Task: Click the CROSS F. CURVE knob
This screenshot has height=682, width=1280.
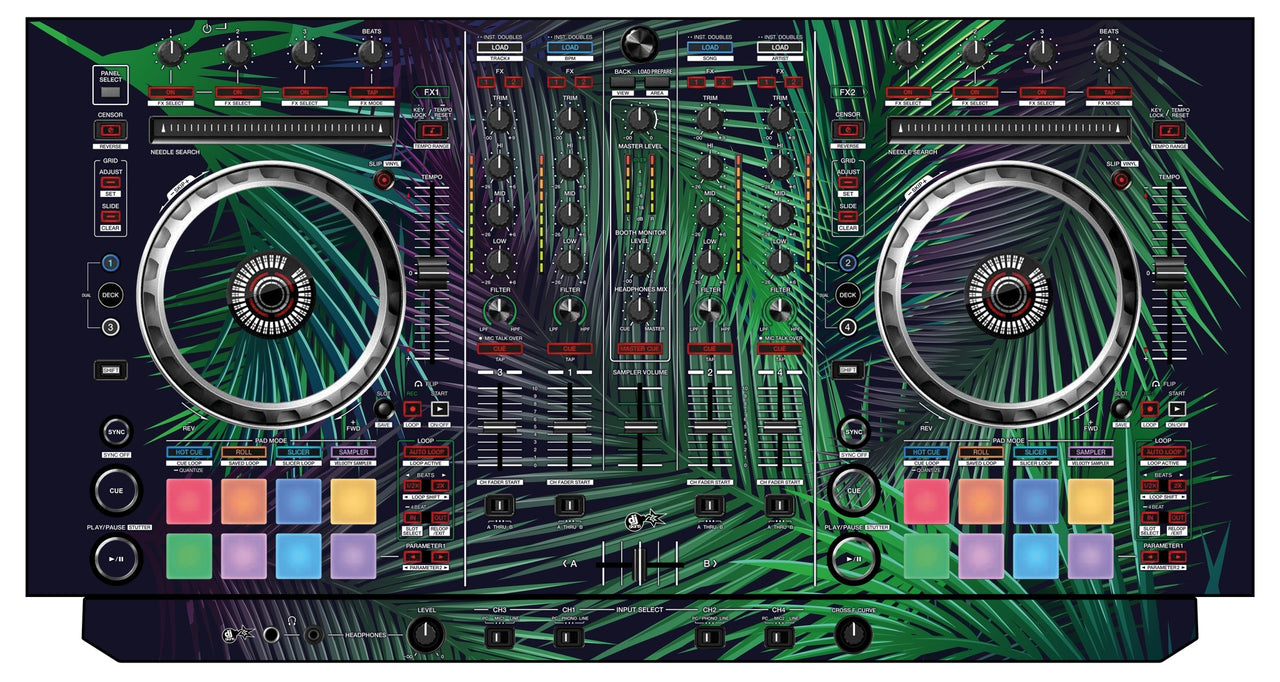Action: pos(853,633)
